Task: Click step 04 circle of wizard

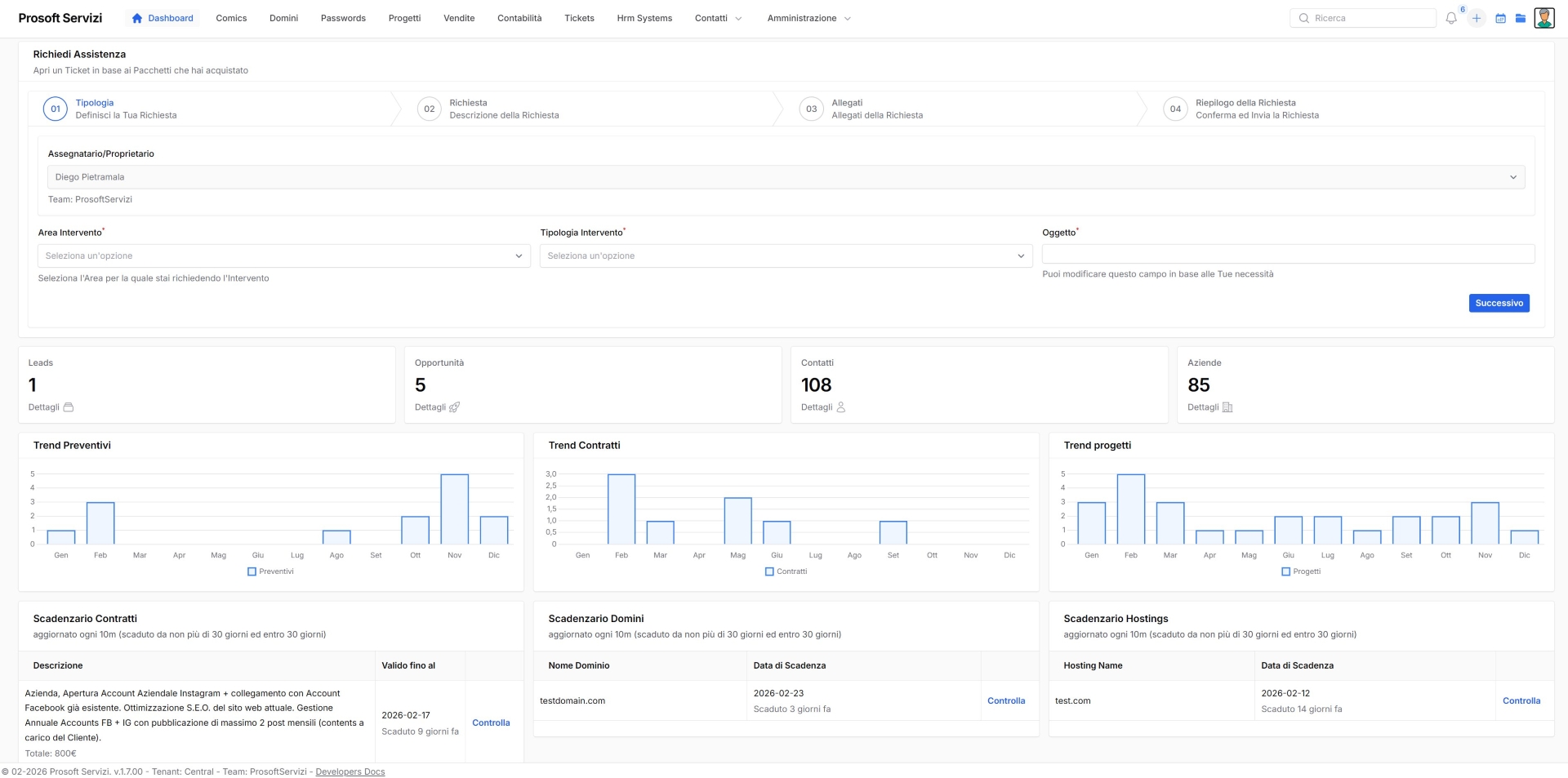Action: (x=1176, y=109)
